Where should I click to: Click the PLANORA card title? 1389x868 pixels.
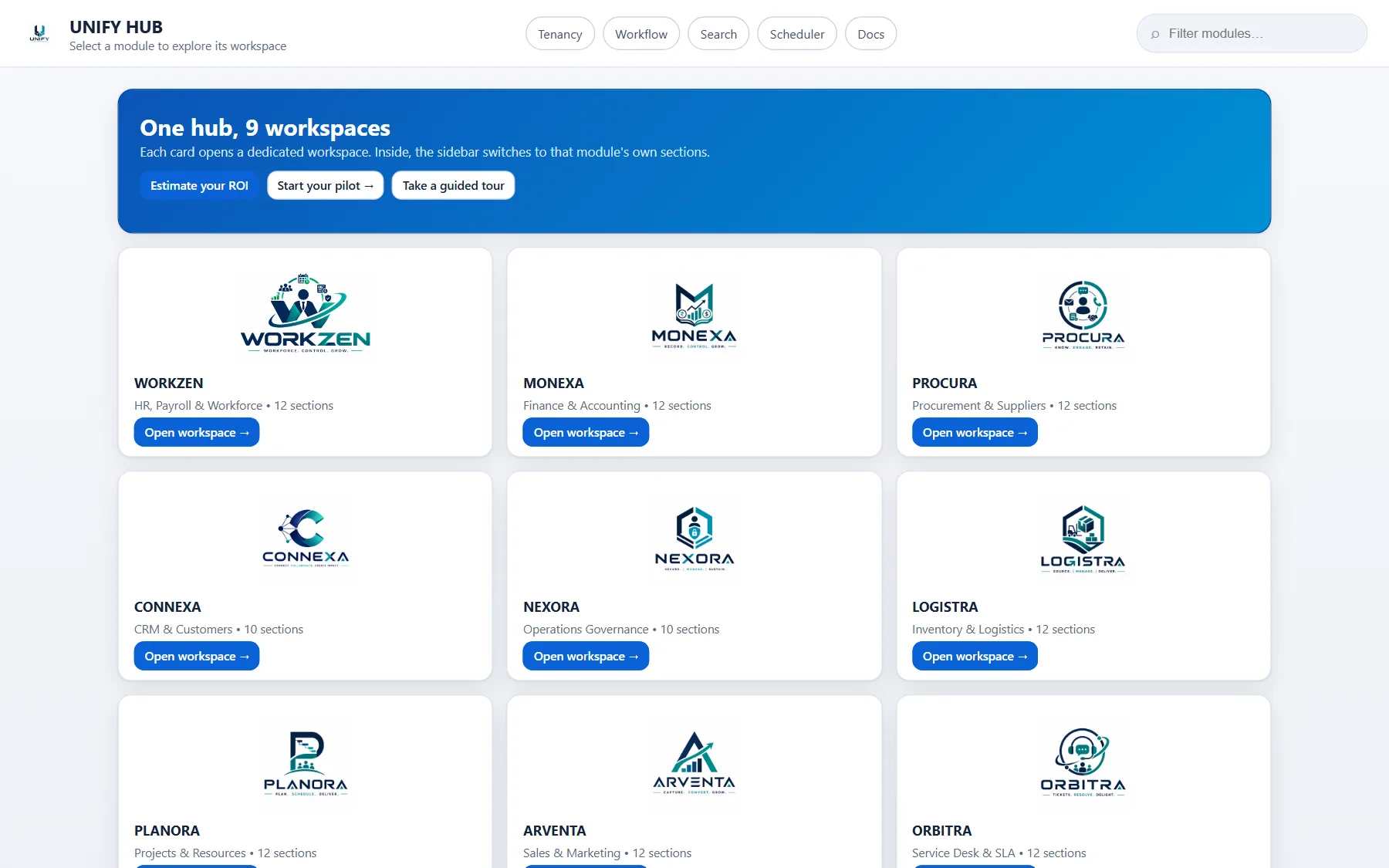[x=167, y=831]
